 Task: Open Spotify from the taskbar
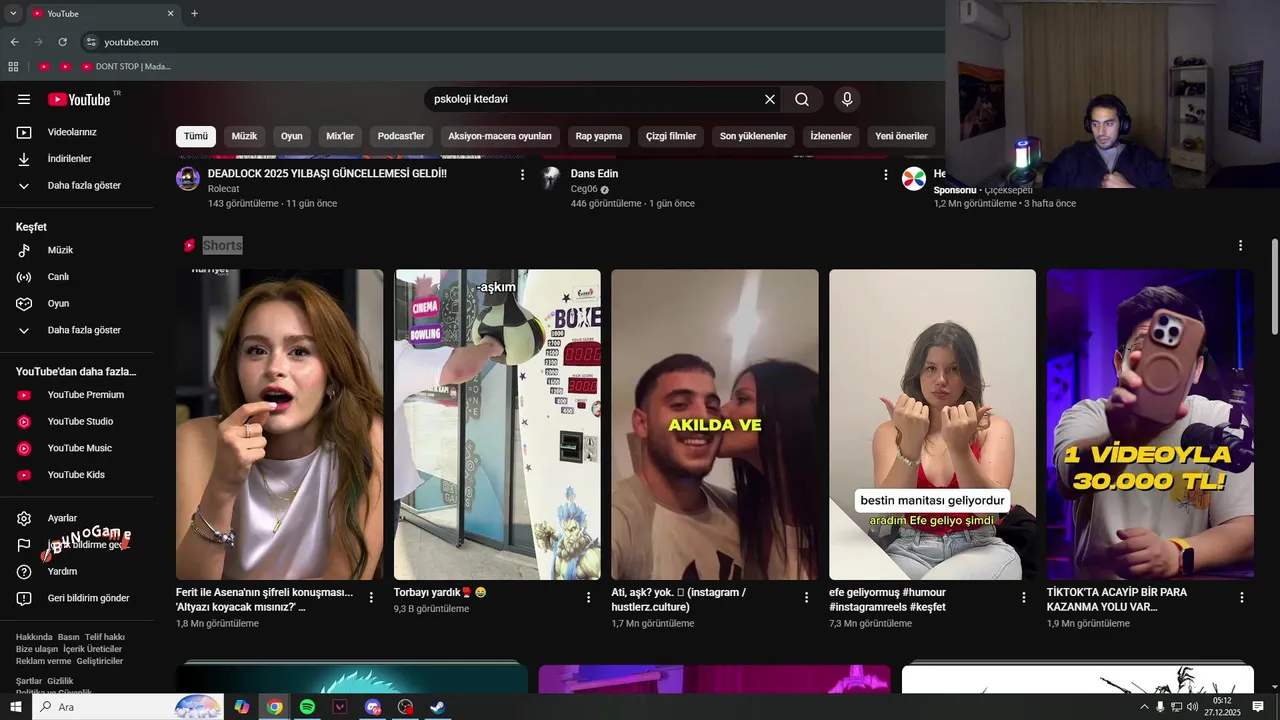pyautogui.click(x=307, y=707)
